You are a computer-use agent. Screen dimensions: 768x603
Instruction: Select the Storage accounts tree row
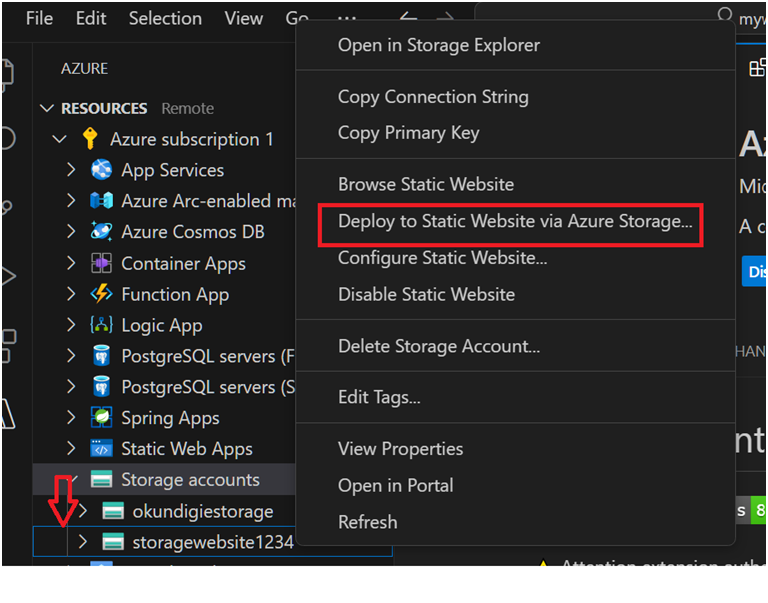click(x=165, y=480)
